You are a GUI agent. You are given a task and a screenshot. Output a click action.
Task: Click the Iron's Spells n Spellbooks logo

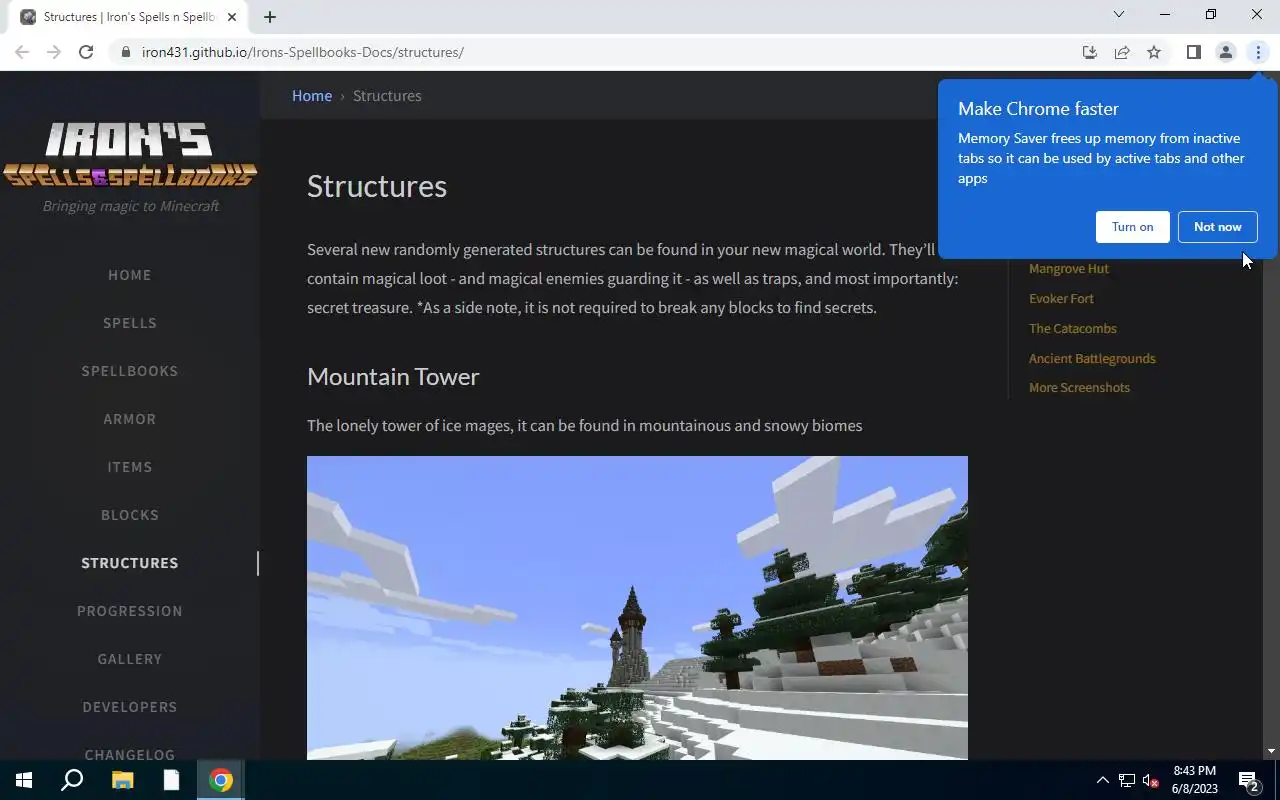(130, 155)
